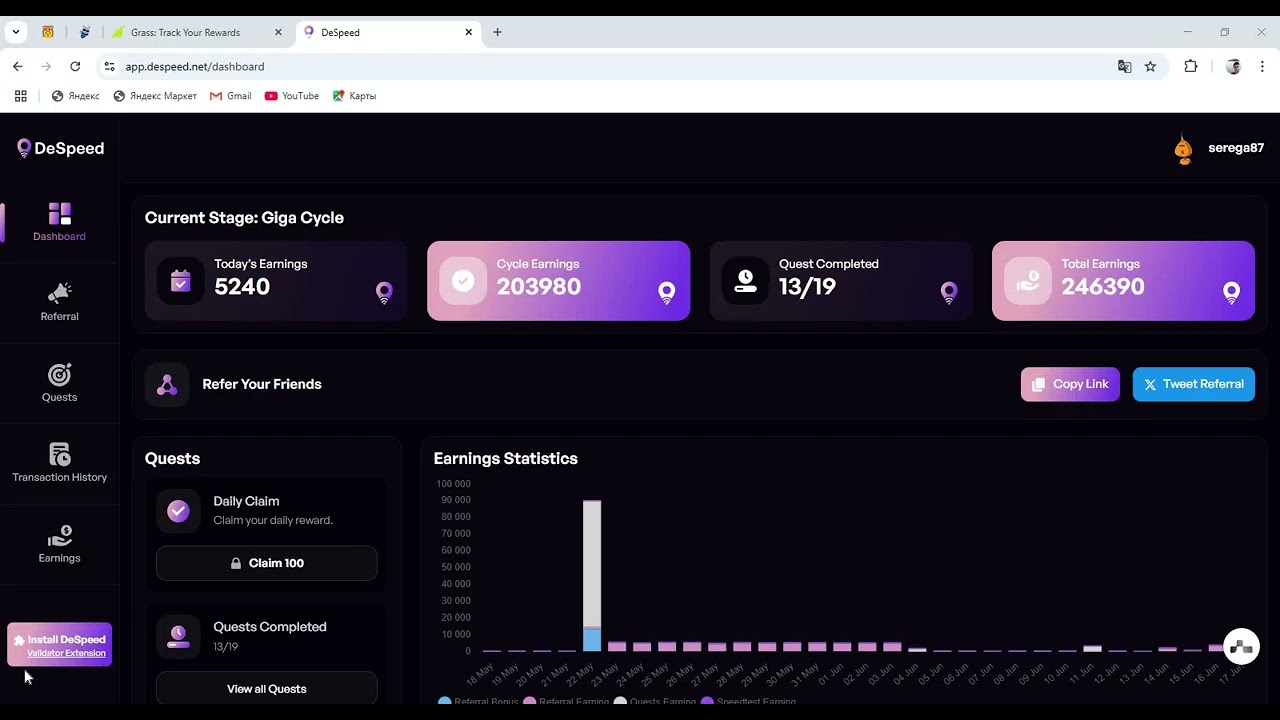Close the Grass: Track Your Rewards tab
Screen dimensions: 1280x720
[x=278, y=32]
